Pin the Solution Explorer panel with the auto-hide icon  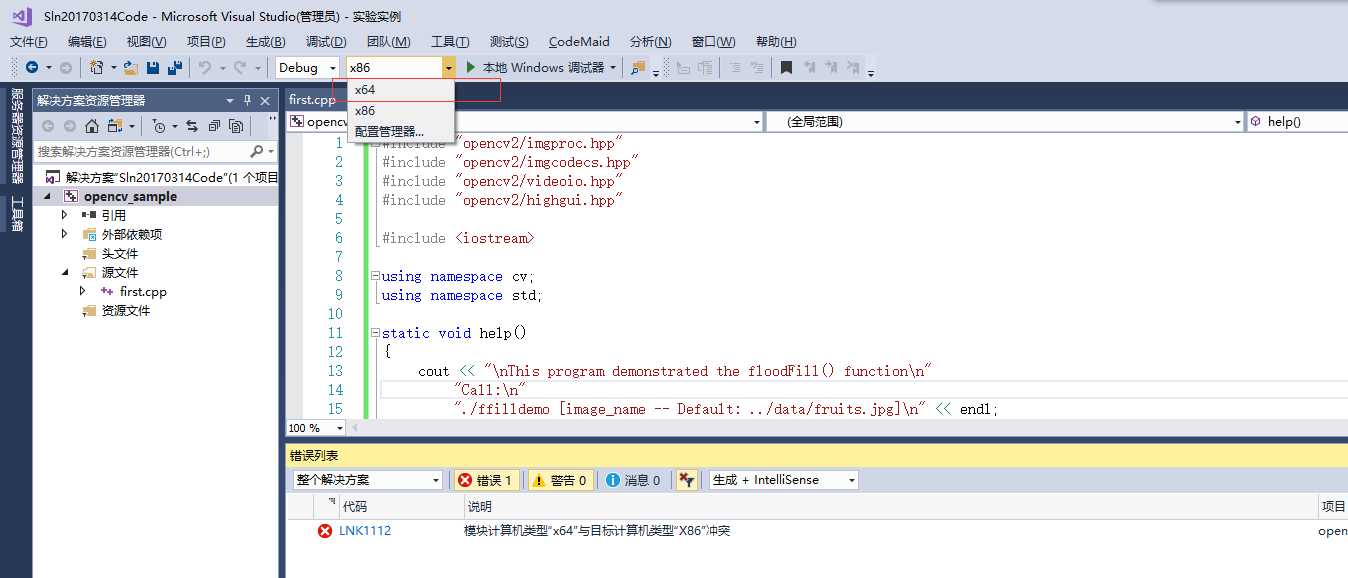pyautogui.click(x=248, y=100)
